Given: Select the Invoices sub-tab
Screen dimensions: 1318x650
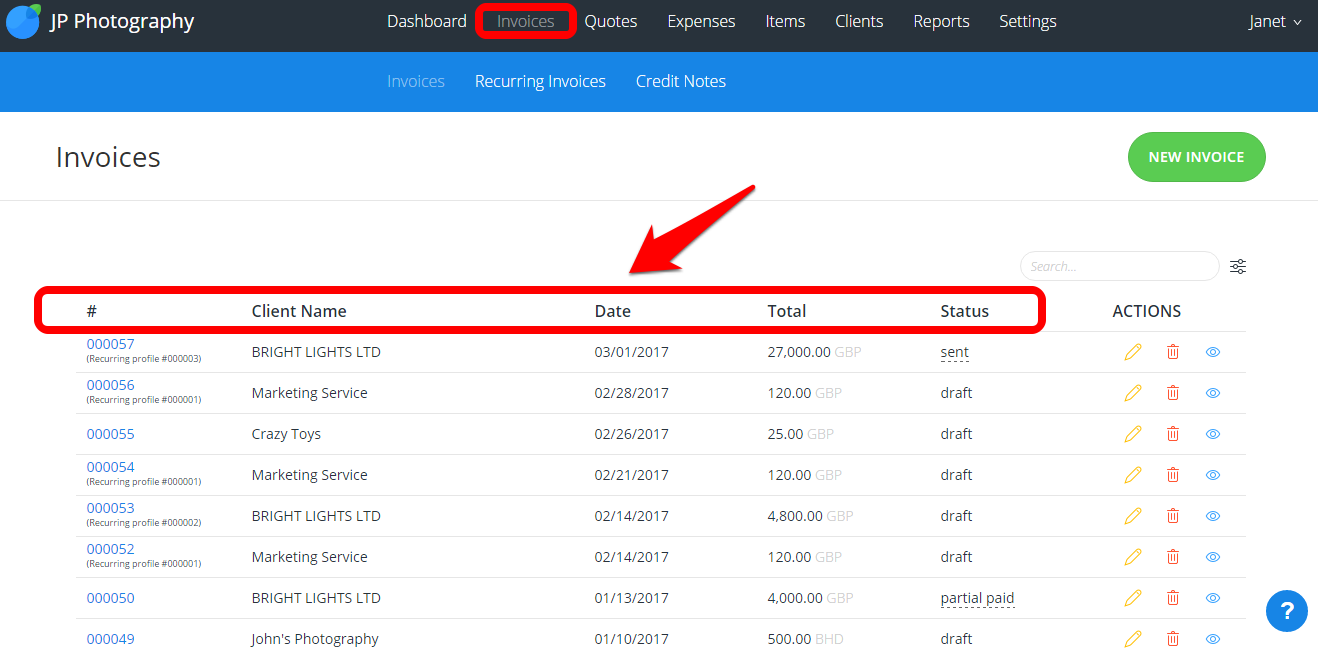Looking at the screenshot, I should pyautogui.click(x=416, y=81).
